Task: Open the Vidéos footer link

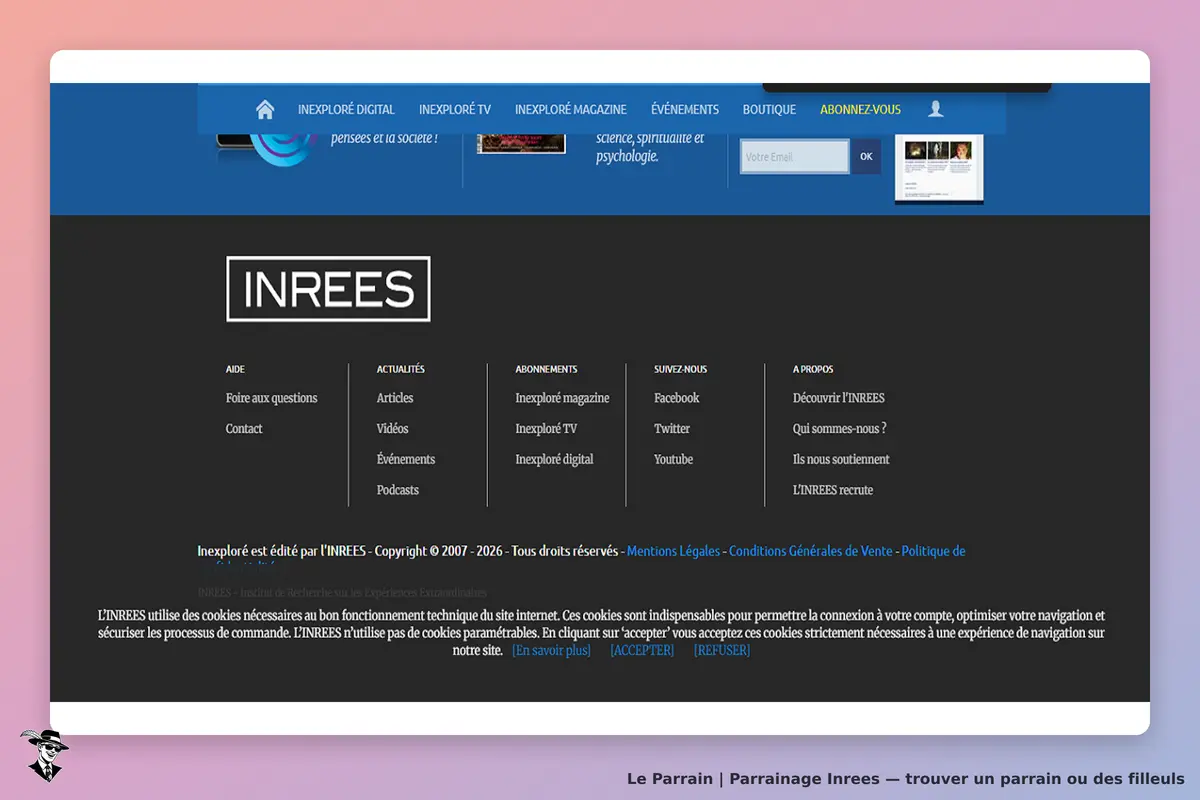Action: (x=393, y=429)
